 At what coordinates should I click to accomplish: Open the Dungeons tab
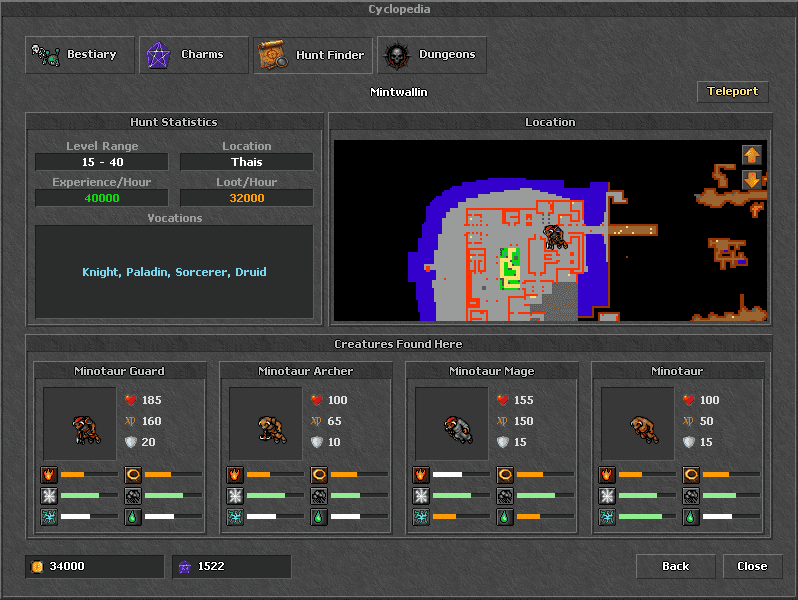click(432, 55)
